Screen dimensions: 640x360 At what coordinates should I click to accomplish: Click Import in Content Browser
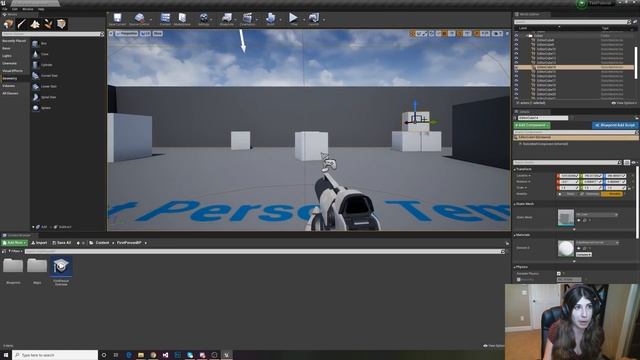pyautogui.click(x=39, y=243)
